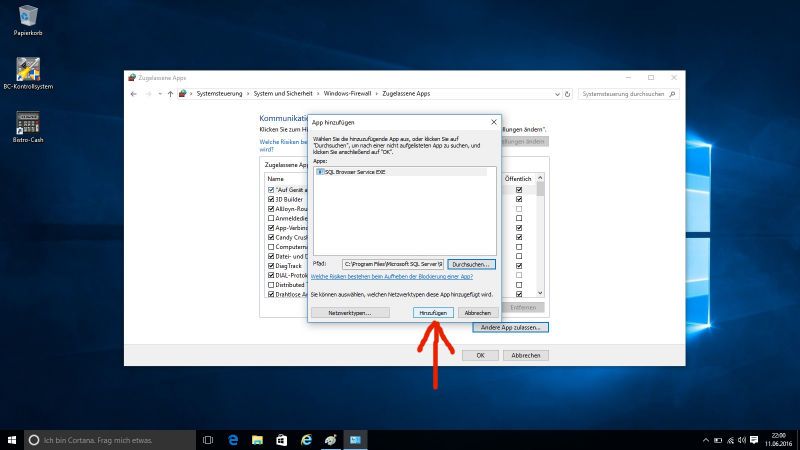Screen dimensions: 800x450
Task: Go back in the Zugelassene Apps window
Action: pyautogui.click(x=134, y=94)
